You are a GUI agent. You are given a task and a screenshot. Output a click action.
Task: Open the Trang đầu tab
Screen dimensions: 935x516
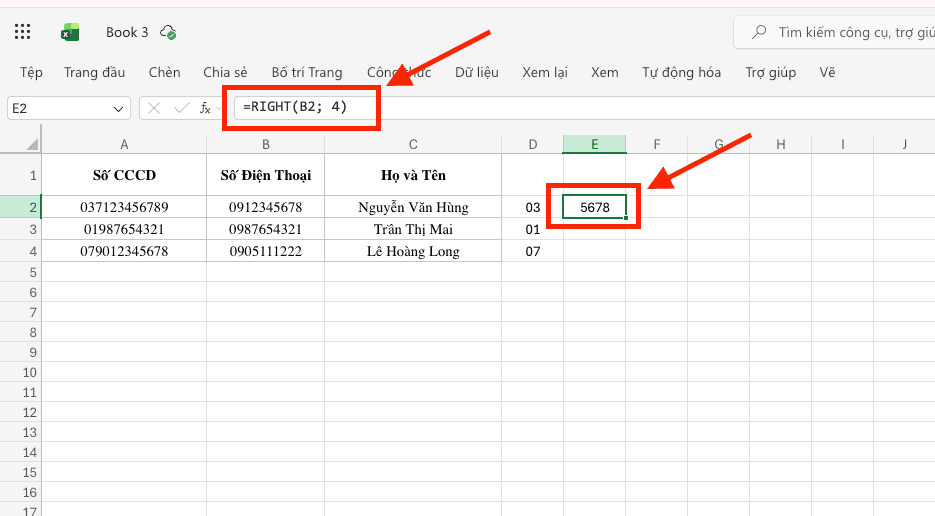click(x=94, y=73)
